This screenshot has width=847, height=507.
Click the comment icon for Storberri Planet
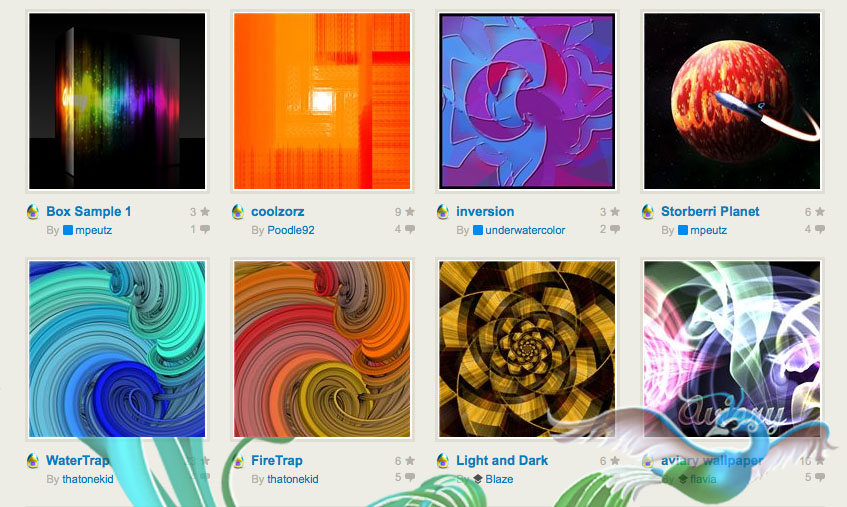tap(820, 229)
